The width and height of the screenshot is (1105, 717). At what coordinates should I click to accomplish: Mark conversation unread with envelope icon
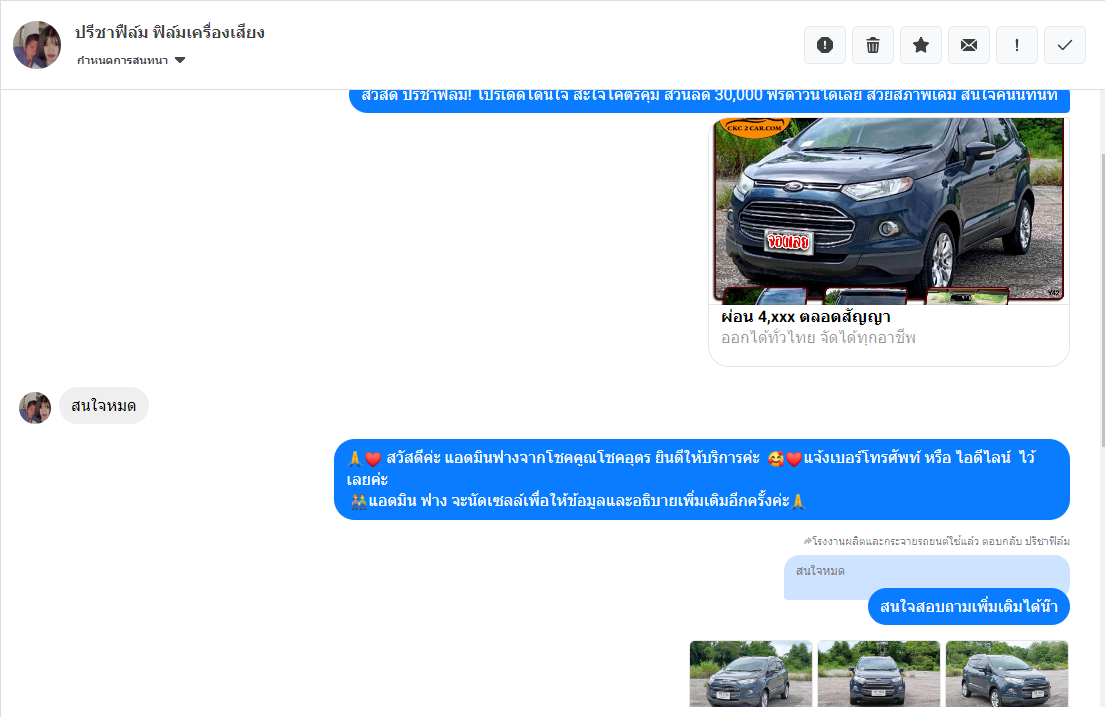point(968,45)
